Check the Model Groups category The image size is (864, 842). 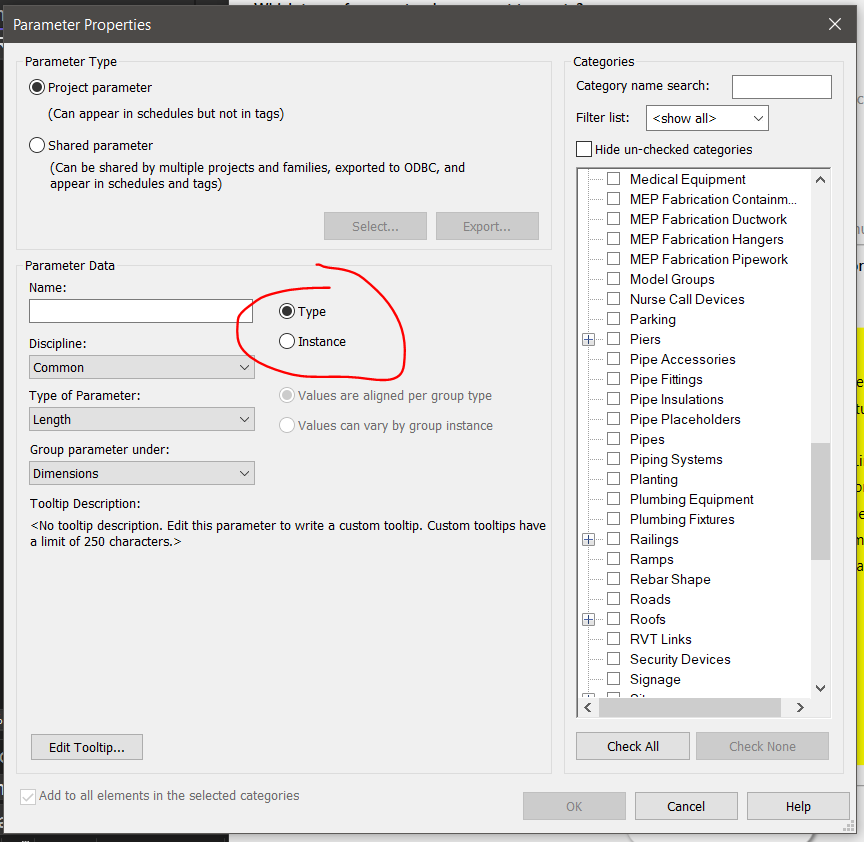click(x=613, y=279)
